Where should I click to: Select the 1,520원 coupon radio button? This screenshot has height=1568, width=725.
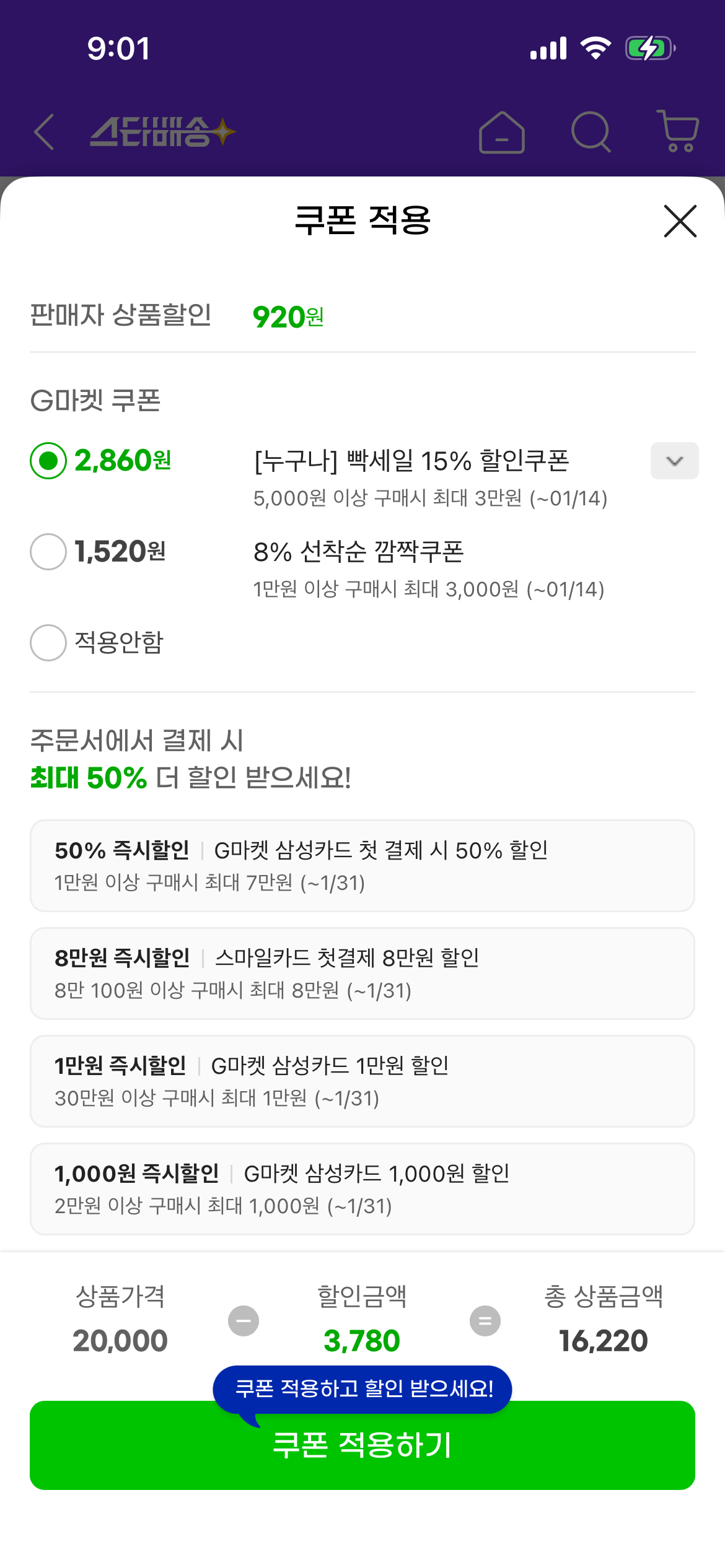pyautogui.click(x=48, y=552)
